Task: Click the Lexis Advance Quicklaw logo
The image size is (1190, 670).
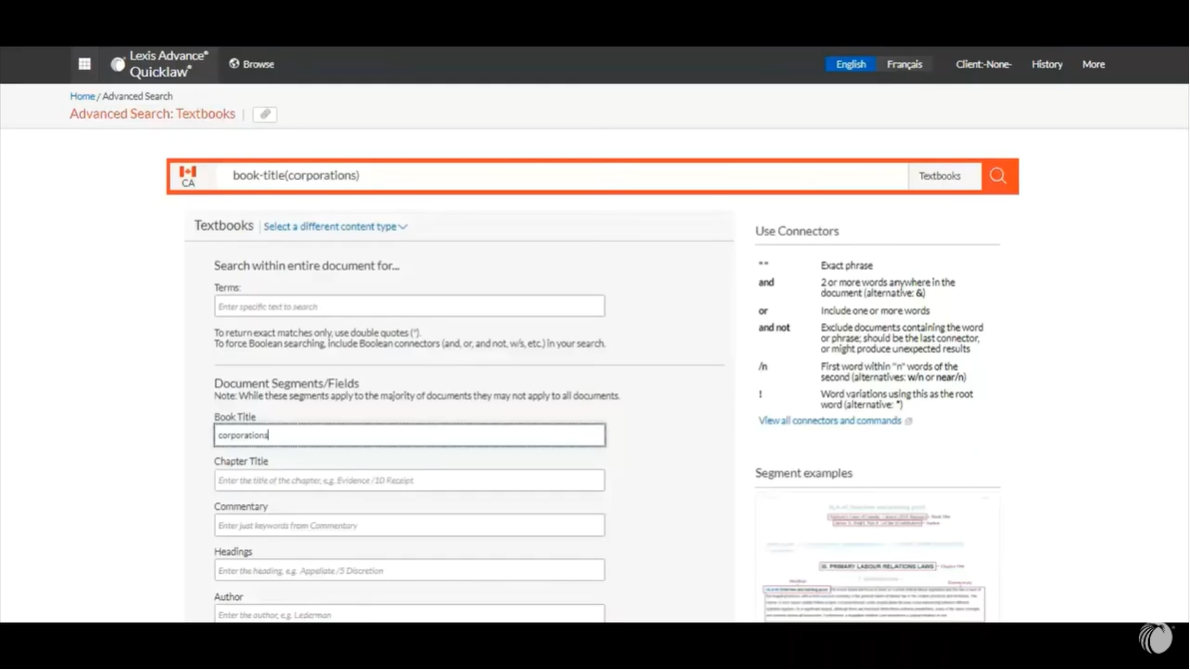Action: (160, 64)
